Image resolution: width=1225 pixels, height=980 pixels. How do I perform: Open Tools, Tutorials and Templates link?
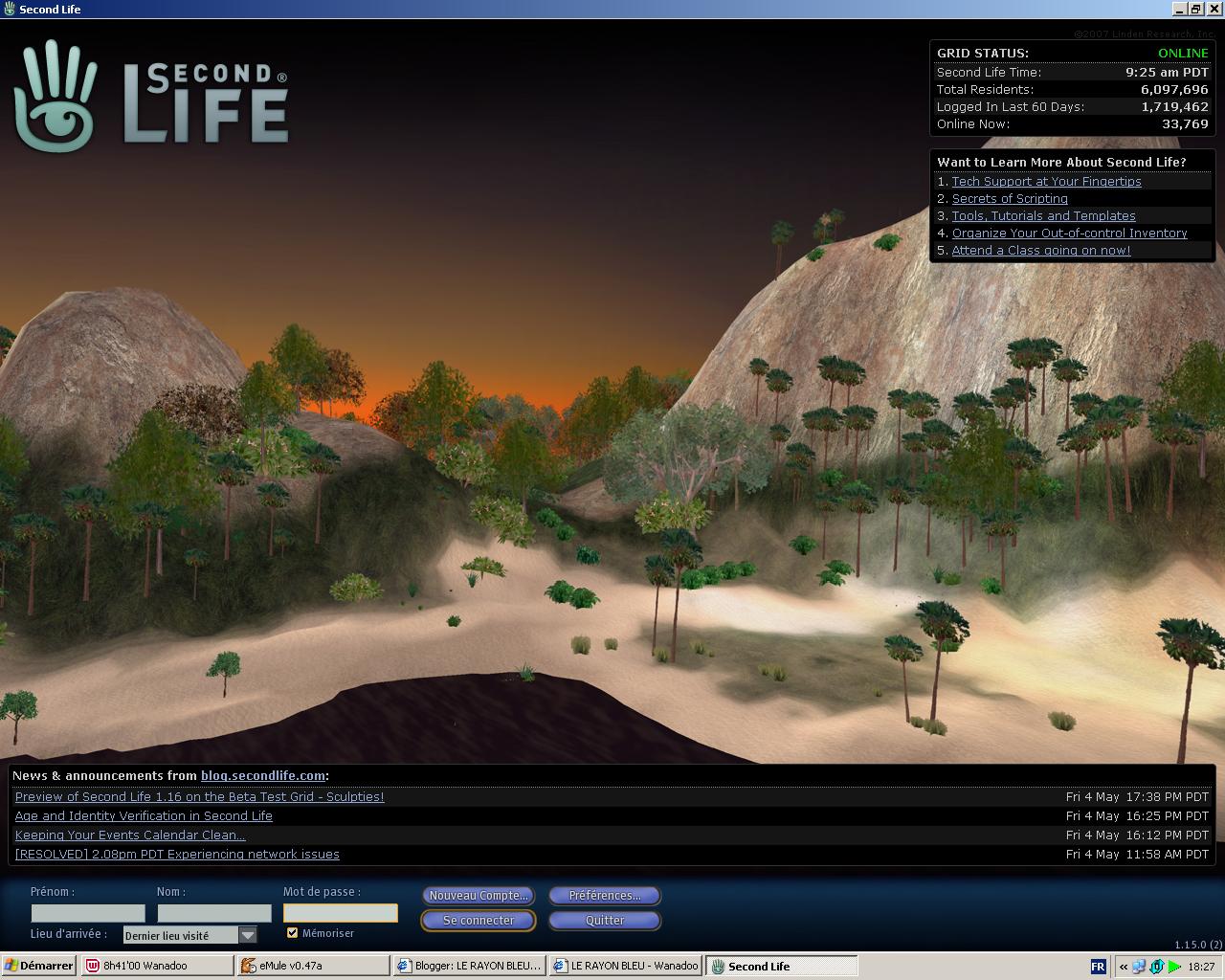click(x=1044, y=216)
